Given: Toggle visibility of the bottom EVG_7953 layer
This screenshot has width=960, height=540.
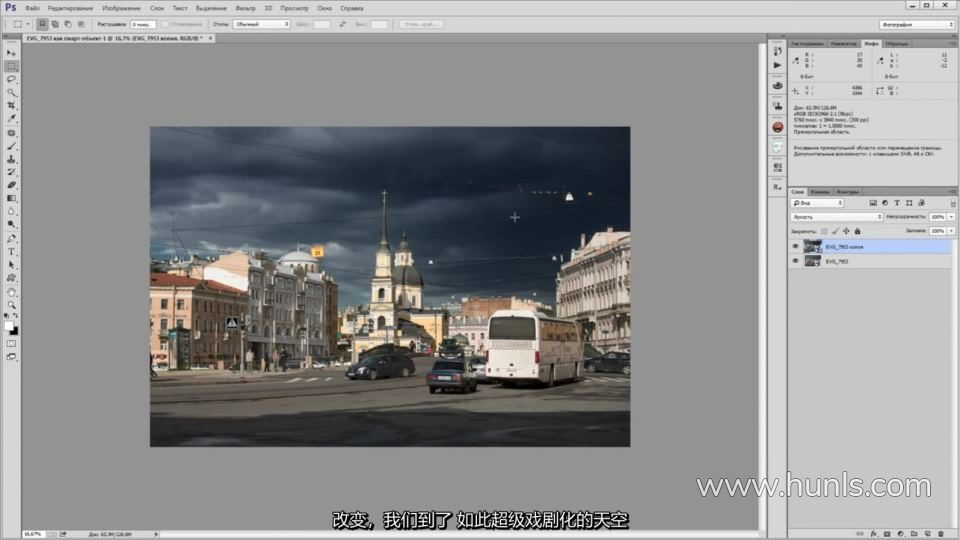Looking at the screenshot, I should (x=796, y=261).
